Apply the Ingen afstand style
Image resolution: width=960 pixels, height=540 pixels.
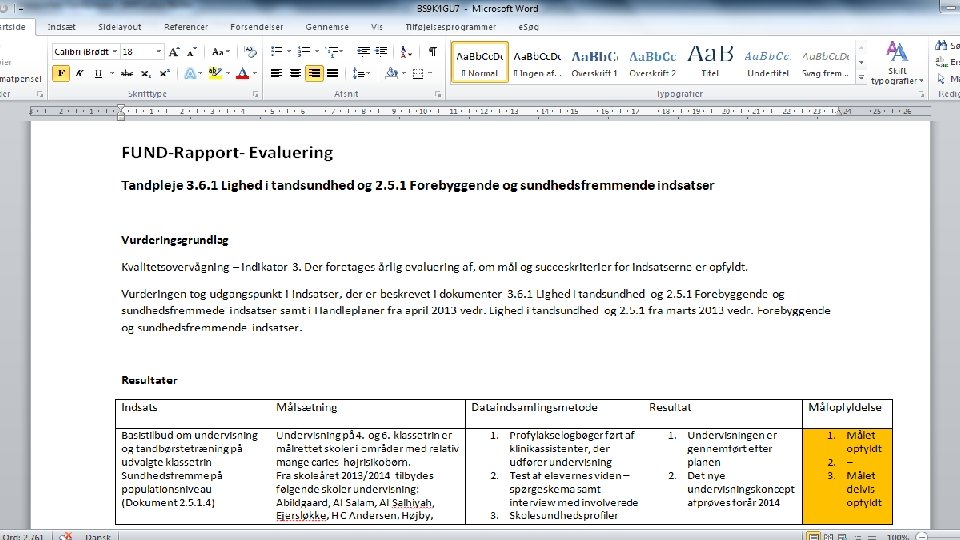[x=537, y=62]
